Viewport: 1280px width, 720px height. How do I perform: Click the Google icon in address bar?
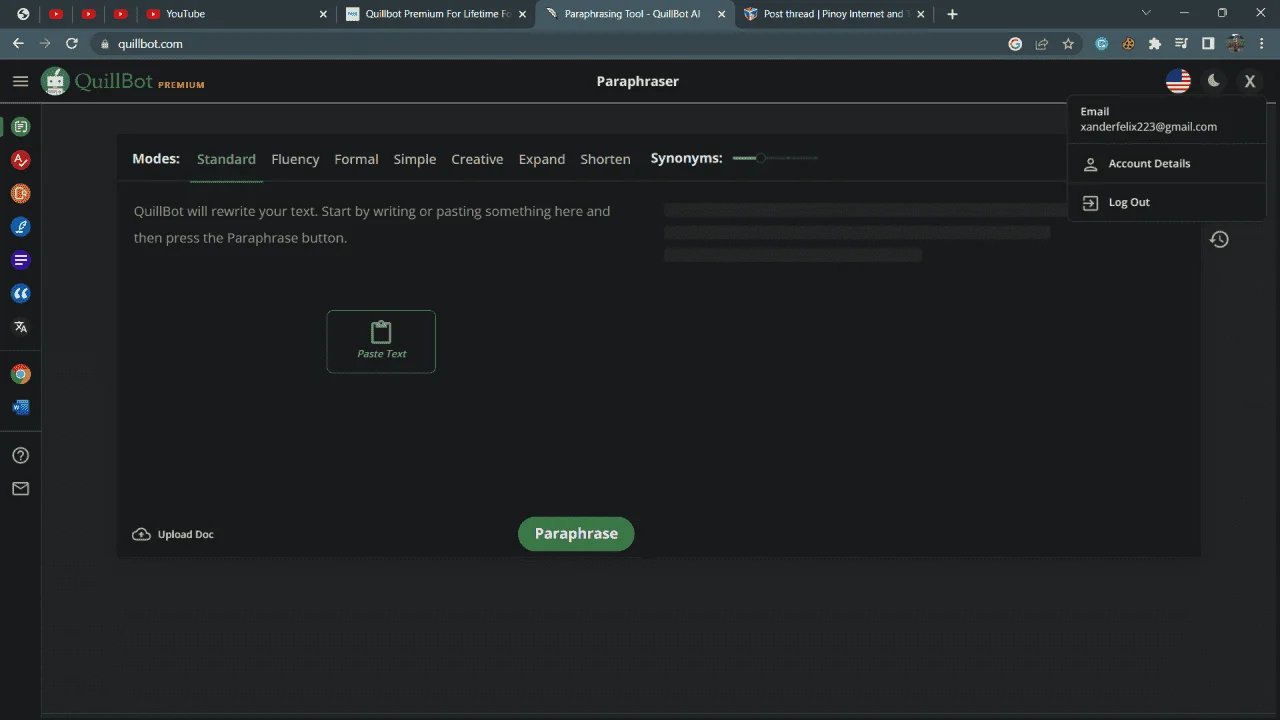(1015, 44)
